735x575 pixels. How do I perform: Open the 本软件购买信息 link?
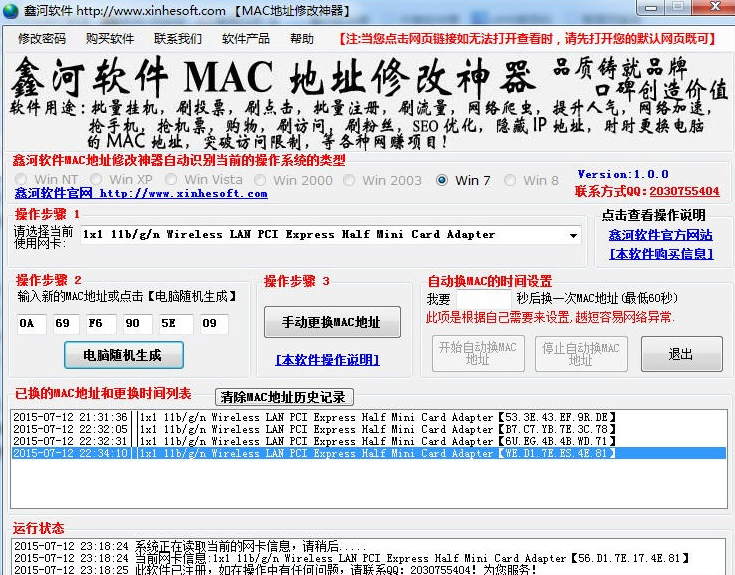[661, 254]
